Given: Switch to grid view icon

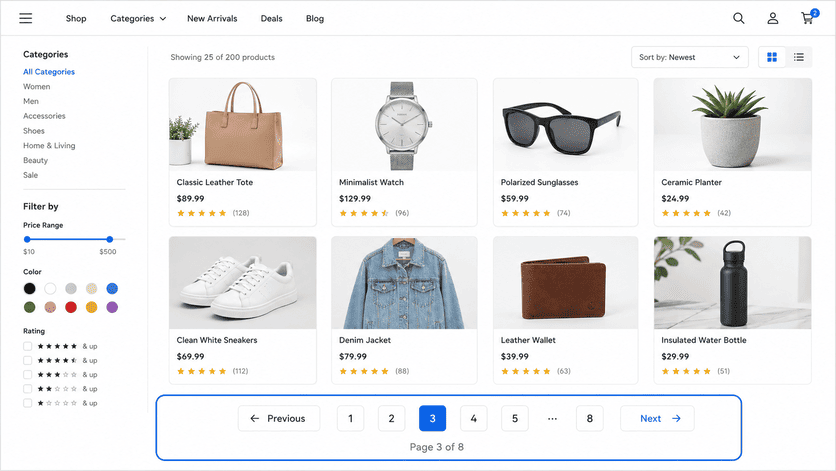Looking at the screenshot, I should coord(771,57).
